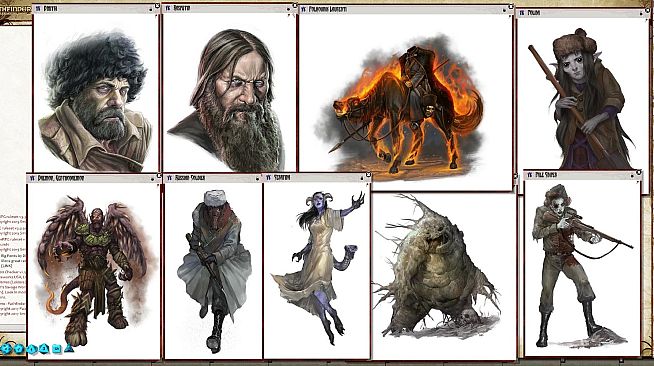Close the flaming horse image window
The image size is (654, 366).
[510, 6]
